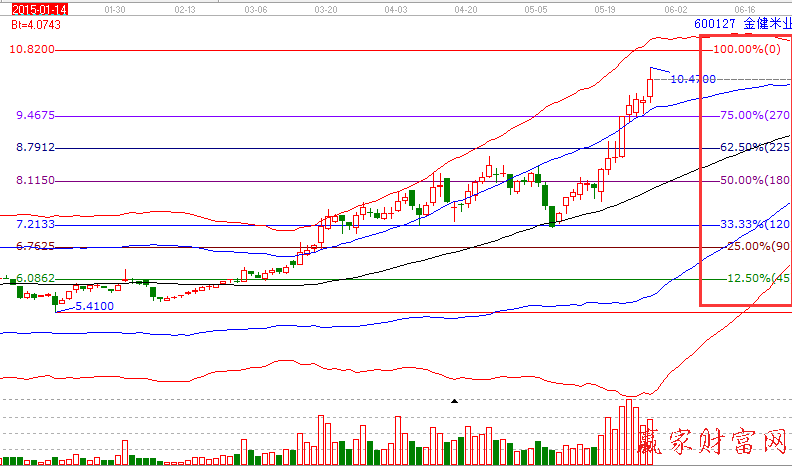Click the 10.4700 high price annotation
This screenshot has height=466, width=792.
pyautogui.click(x=692, y=78)
